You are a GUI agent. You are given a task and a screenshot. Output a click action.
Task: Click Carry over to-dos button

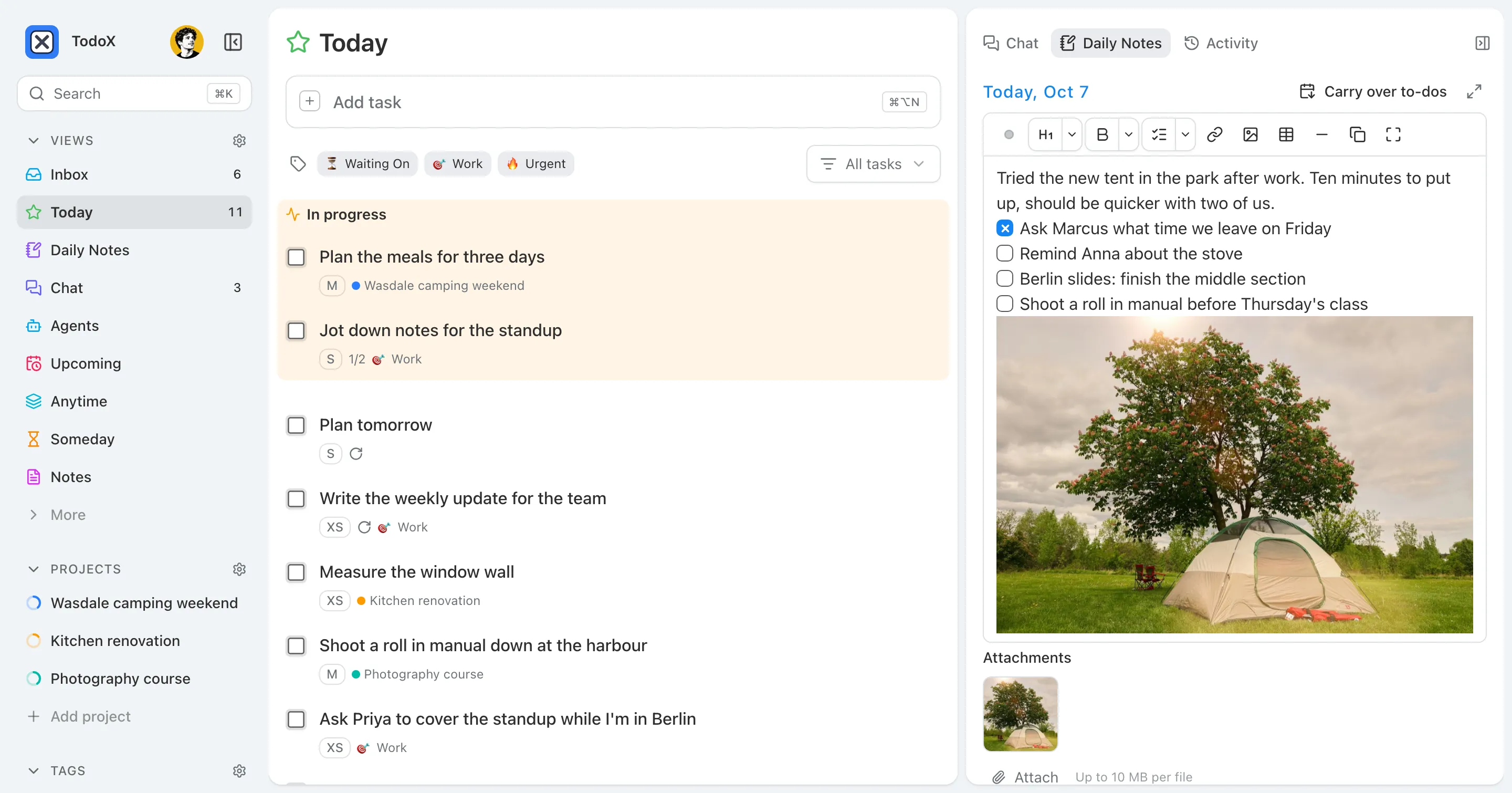coord(1373,91)
